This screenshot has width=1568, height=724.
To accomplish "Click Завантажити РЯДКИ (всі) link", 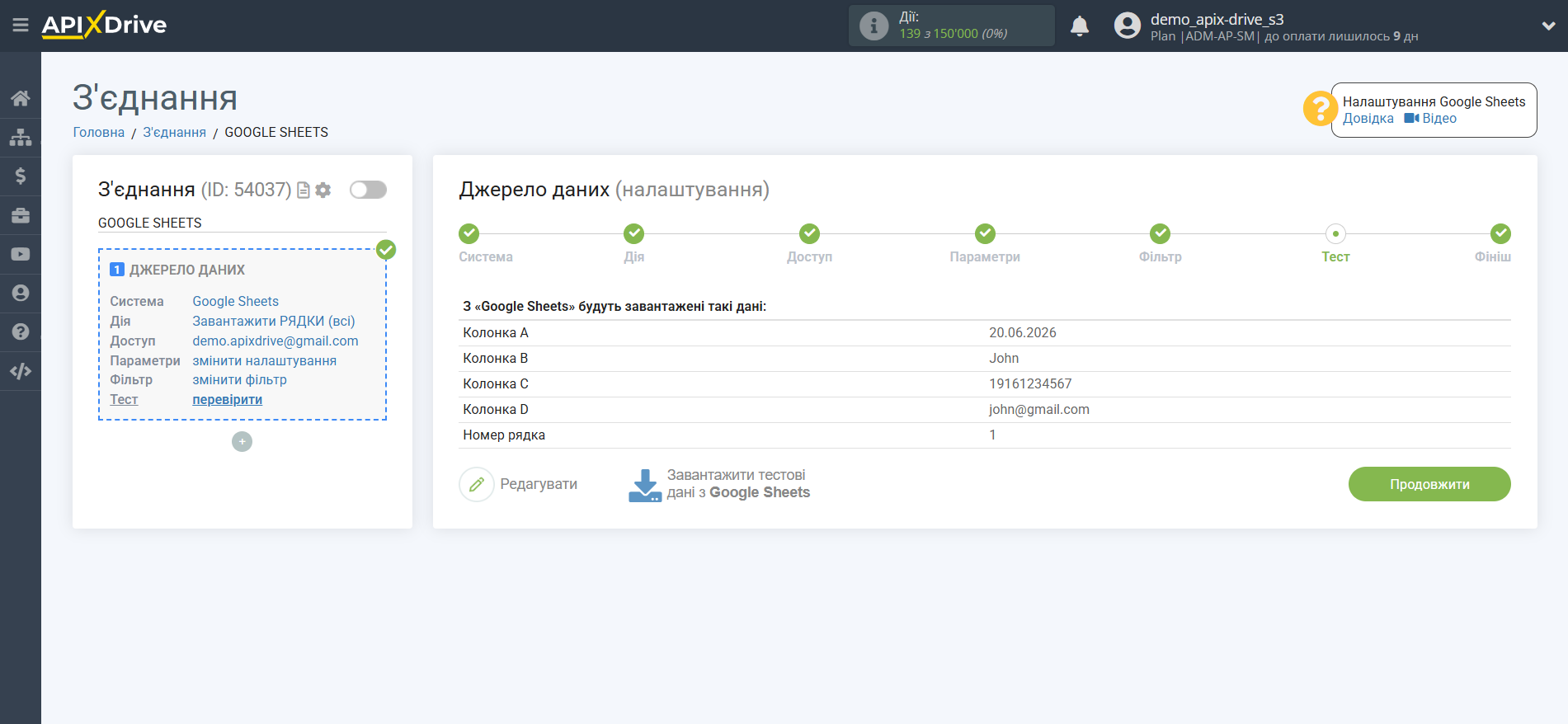I will [x=274, y=322].
